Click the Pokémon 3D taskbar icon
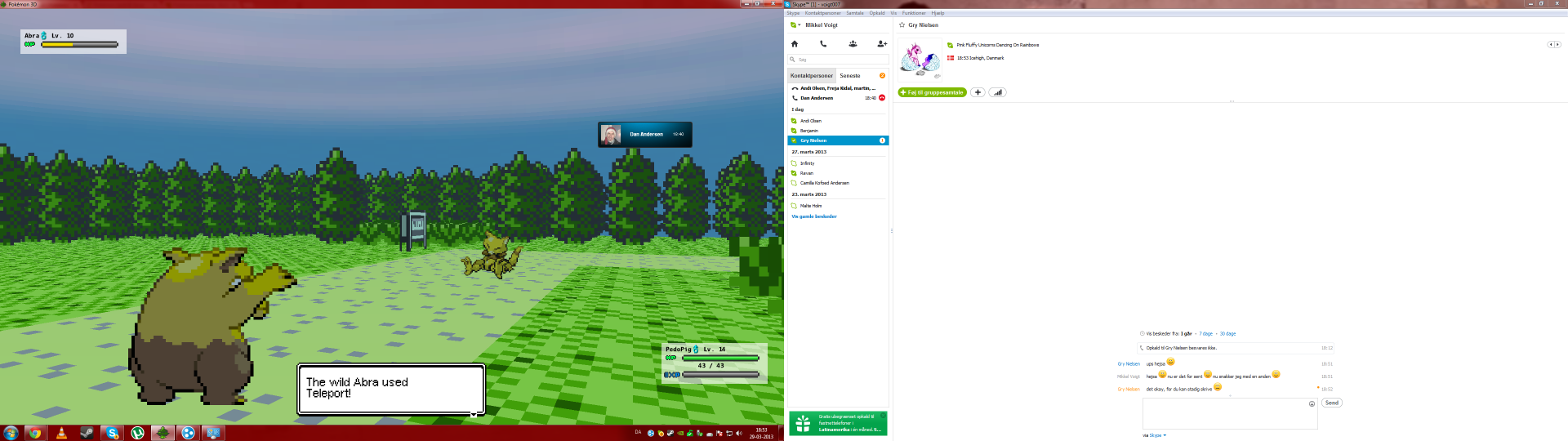This screenshot has height=441, width=1568. (163, 433)
